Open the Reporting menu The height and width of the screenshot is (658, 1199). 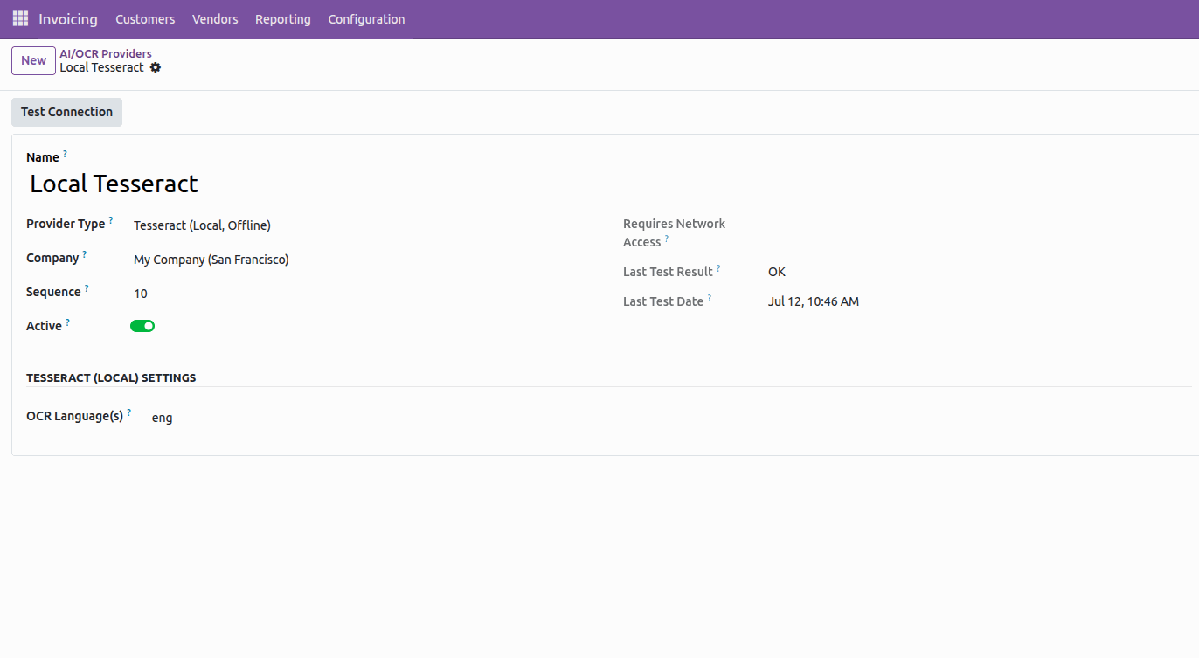click(x=283, y=19)
